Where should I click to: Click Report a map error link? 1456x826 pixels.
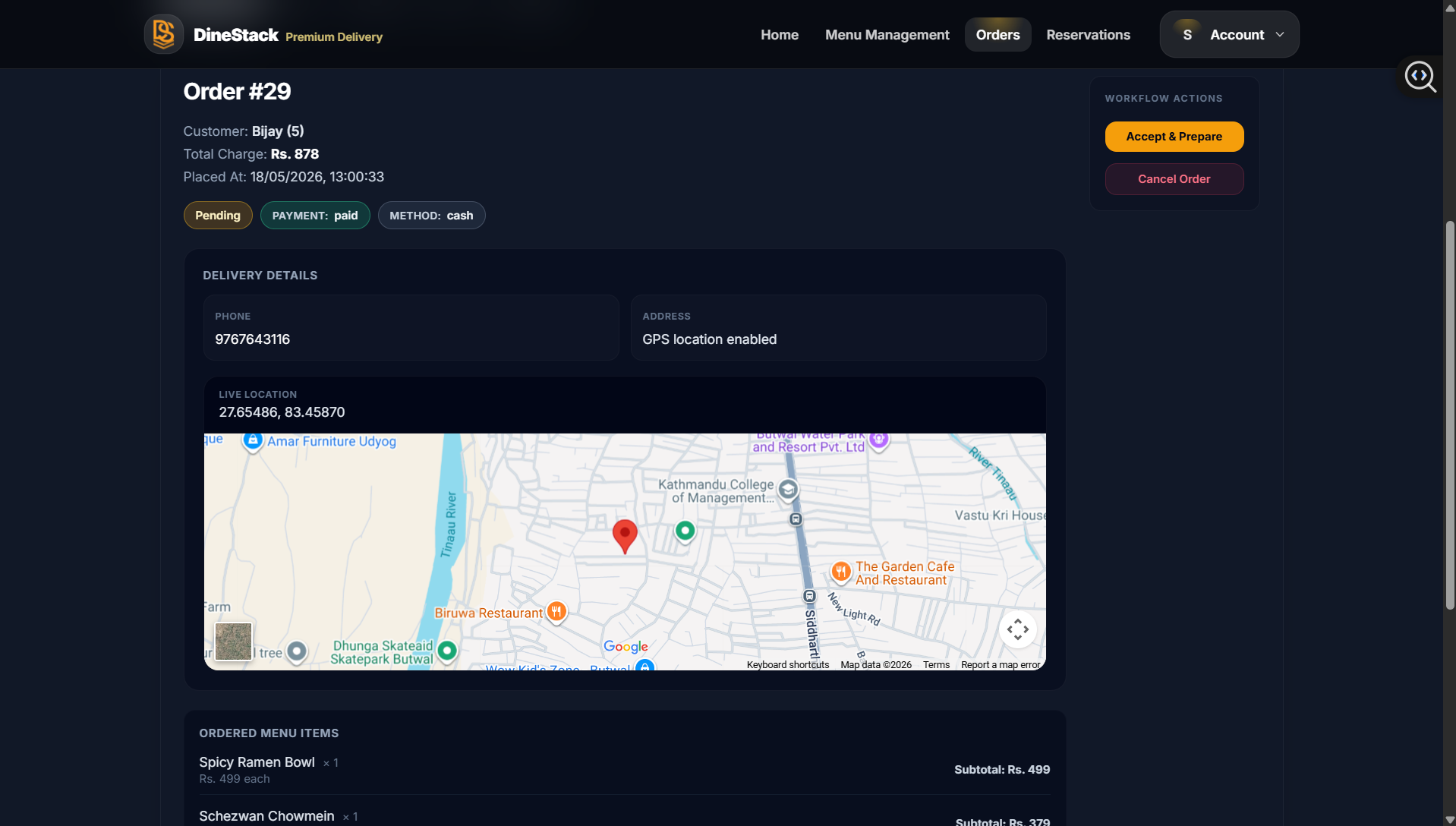[1001, 664]
